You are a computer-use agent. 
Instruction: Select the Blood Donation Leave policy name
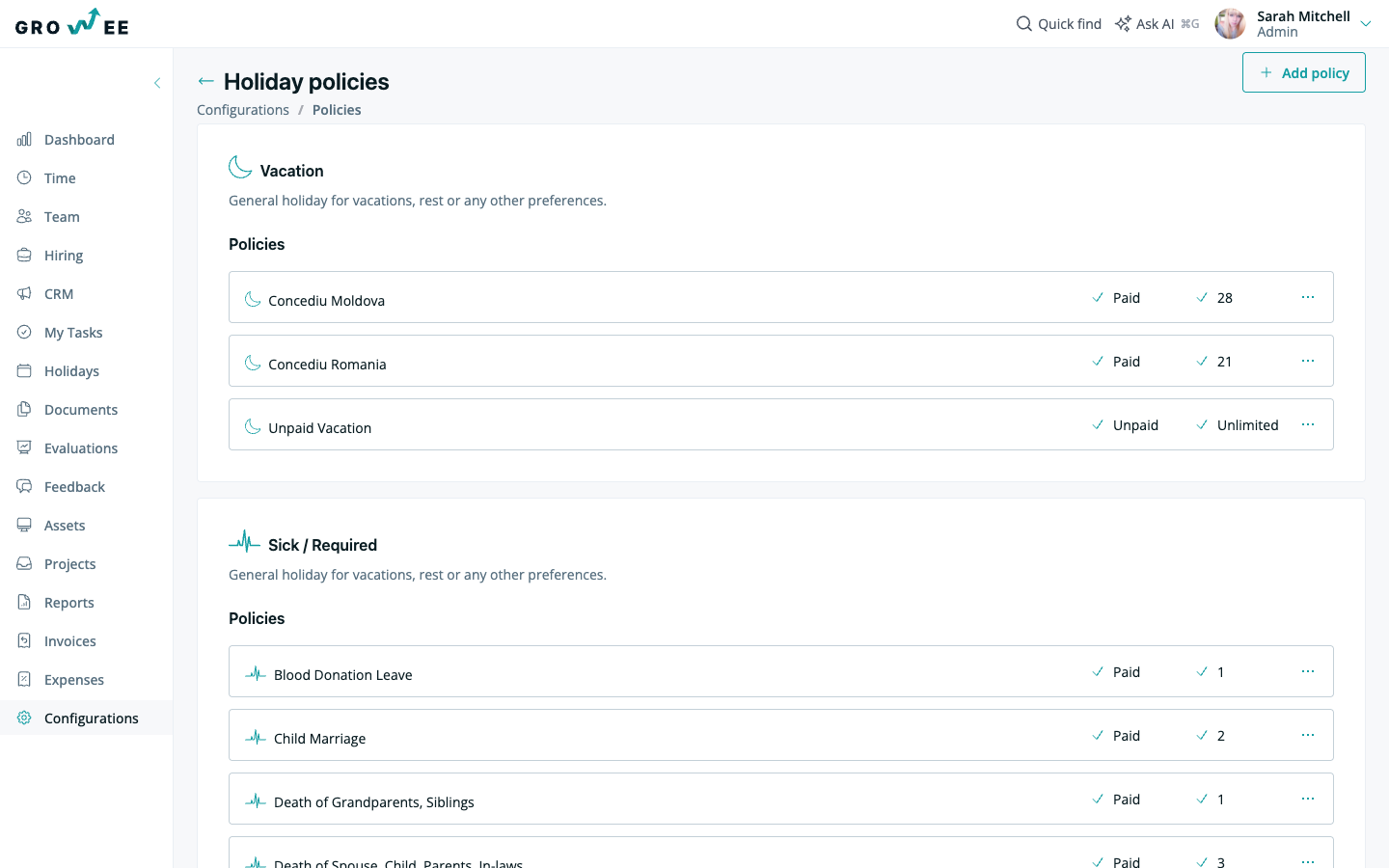click(342, 675)
